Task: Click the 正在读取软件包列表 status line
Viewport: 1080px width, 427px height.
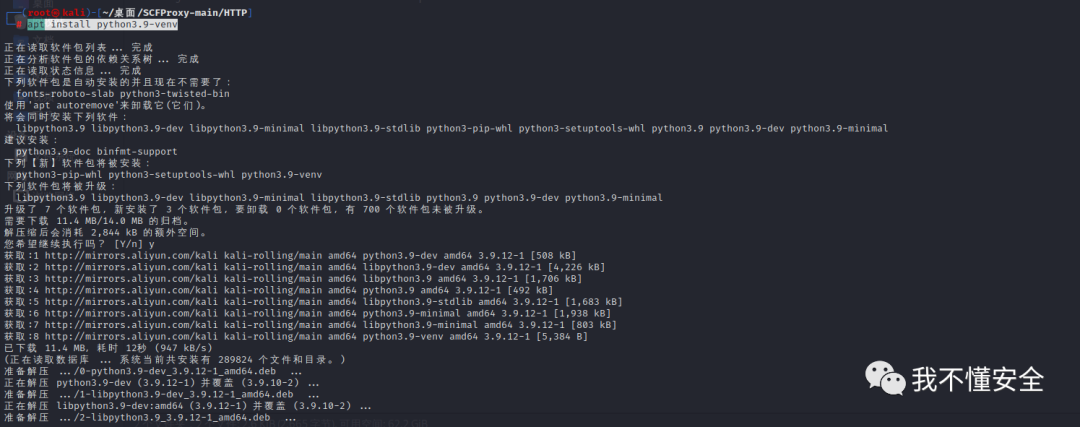Action: tap(79, 48)
